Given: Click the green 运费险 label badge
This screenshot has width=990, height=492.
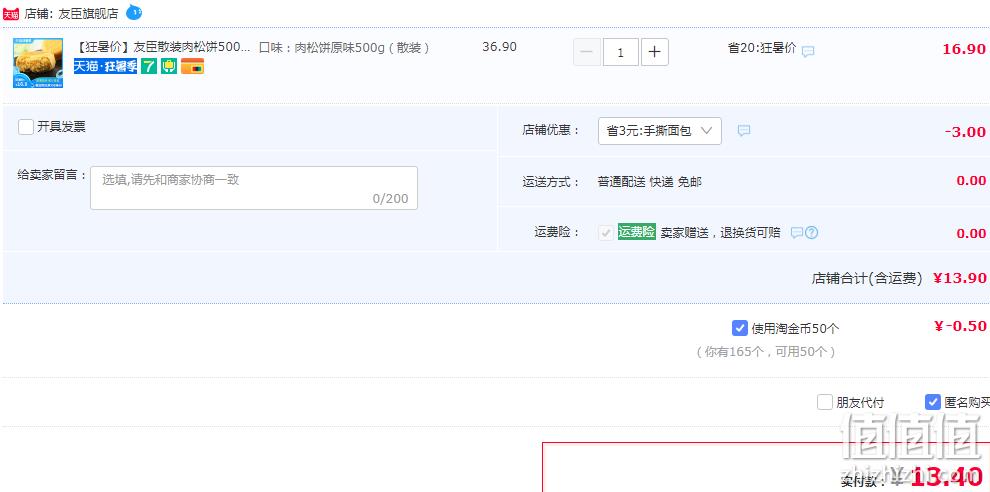Looking at the screenshot, I should [636, 232].
